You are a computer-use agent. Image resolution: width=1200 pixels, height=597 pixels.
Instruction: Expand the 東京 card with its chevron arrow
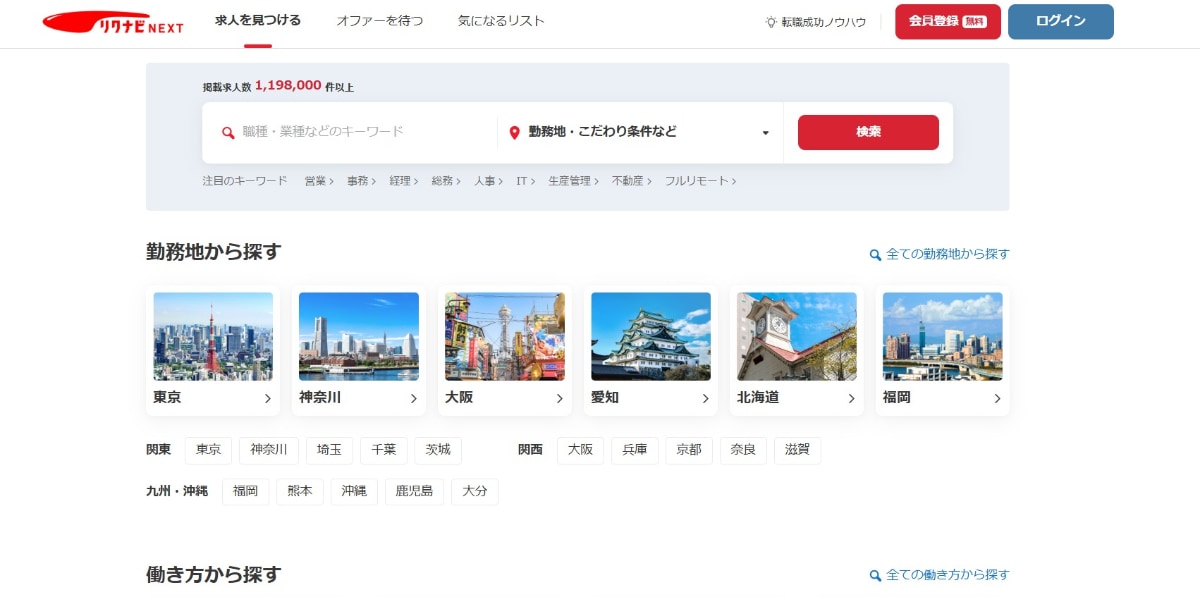pyautogui.click(x=267, y=398)
